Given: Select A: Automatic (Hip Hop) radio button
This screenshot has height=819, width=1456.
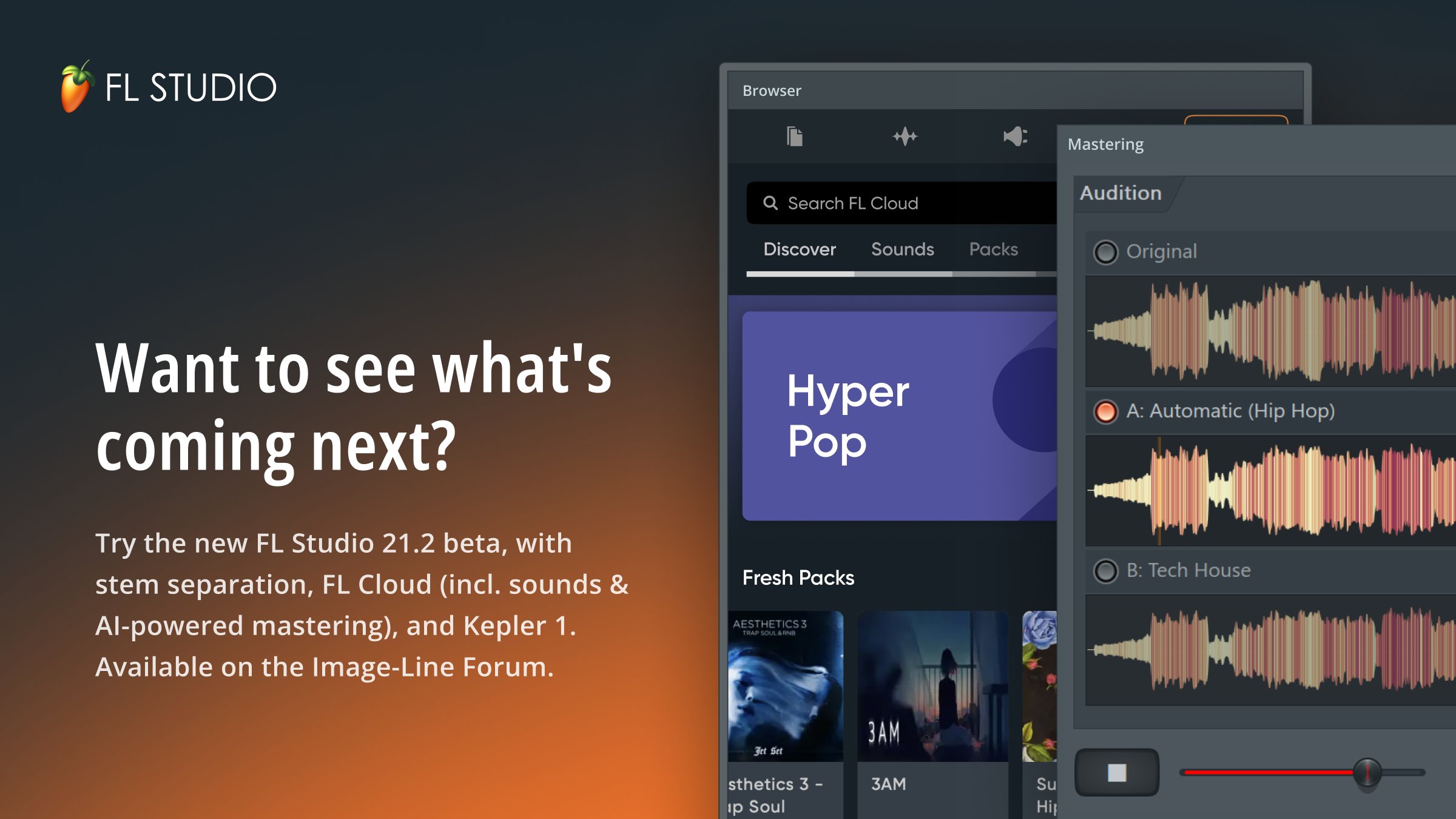Looking at the screenshot, I should pyautogui.click(x=1105, y=411).
